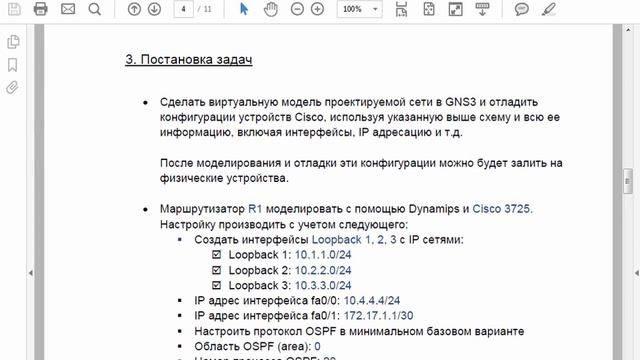Print the document using printer icon
The image size is (640, 360).
click(40, 9)
